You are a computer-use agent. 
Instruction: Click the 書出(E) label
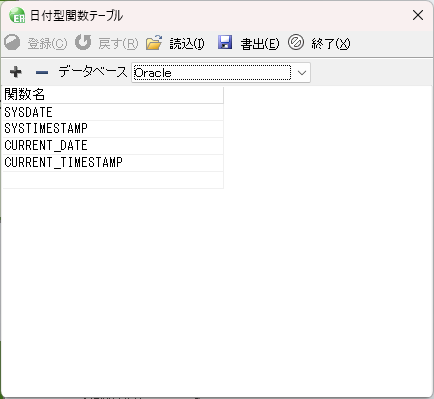260,43
